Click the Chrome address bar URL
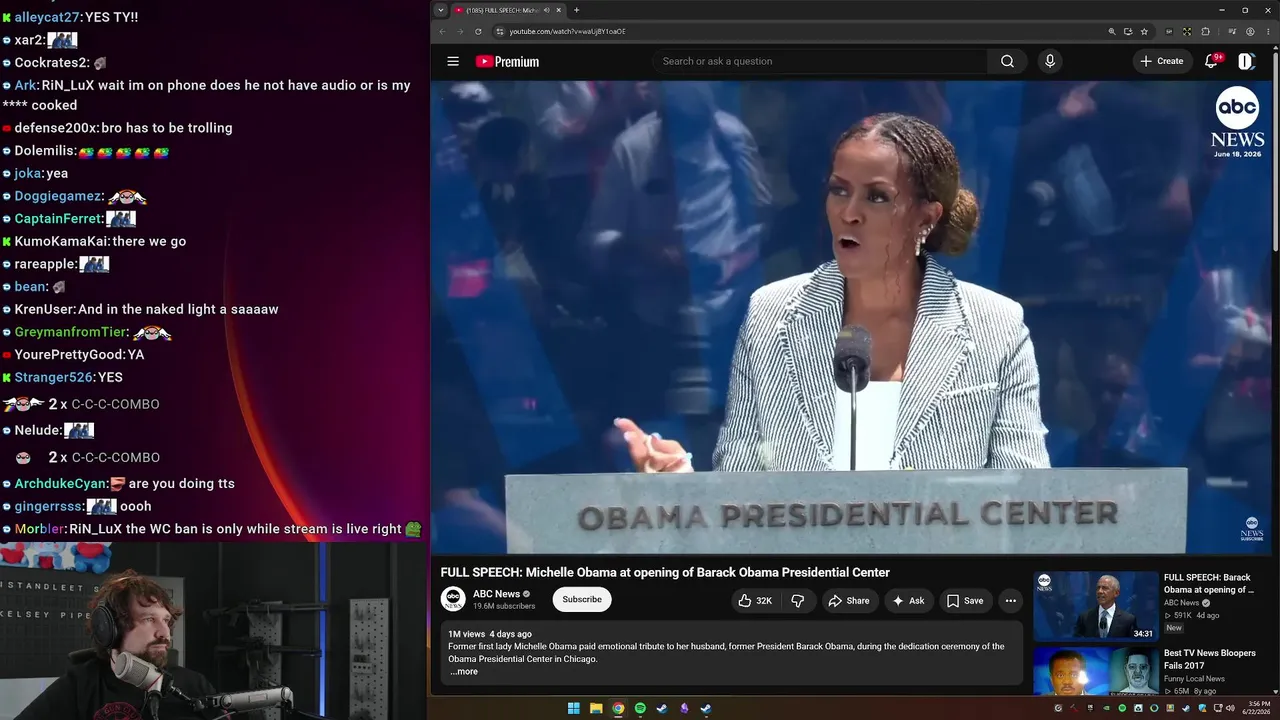Screen dimensions: 1280x720 click(567, 31)
